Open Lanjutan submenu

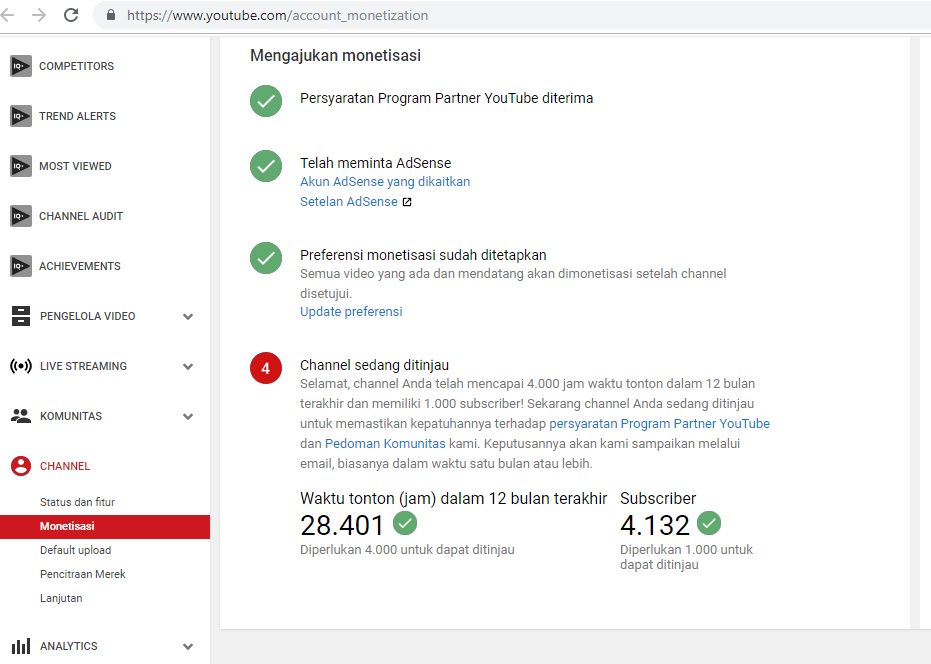tap(61, 598)
